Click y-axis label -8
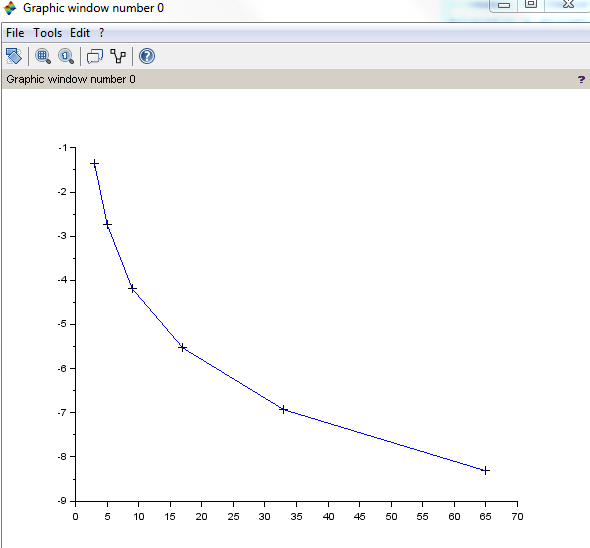Screen dimensions: 590x548 coord(62,457)
